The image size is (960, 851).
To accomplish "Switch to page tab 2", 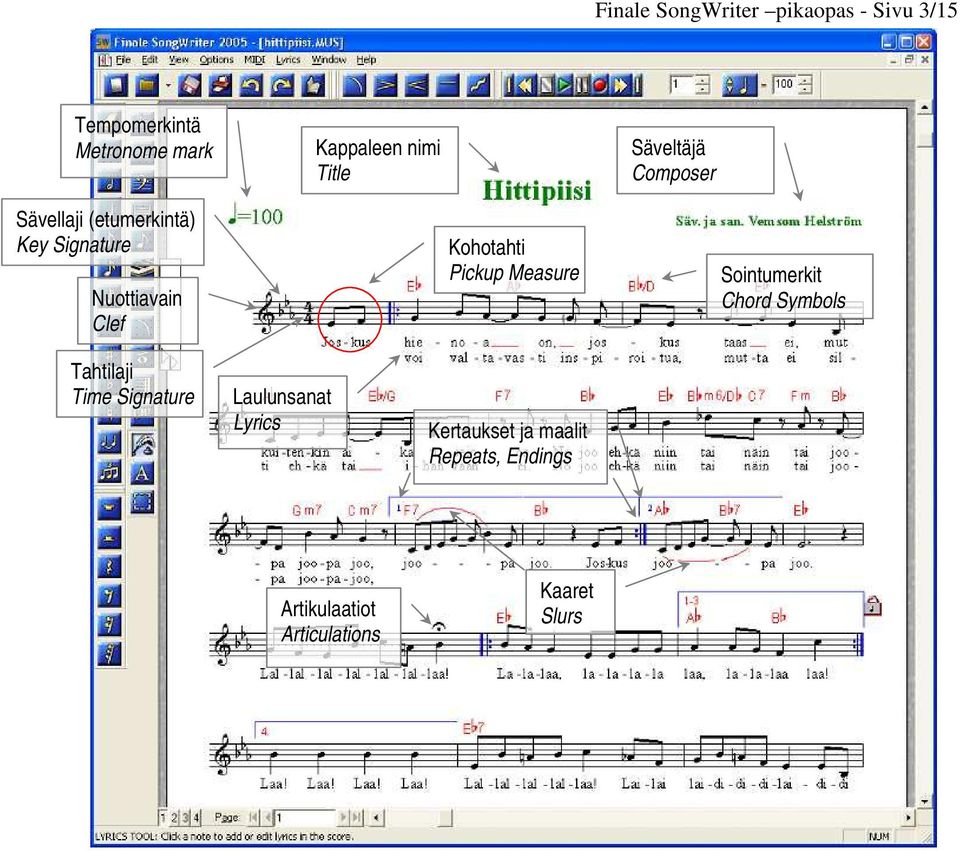I will click(x=174, y=817).
